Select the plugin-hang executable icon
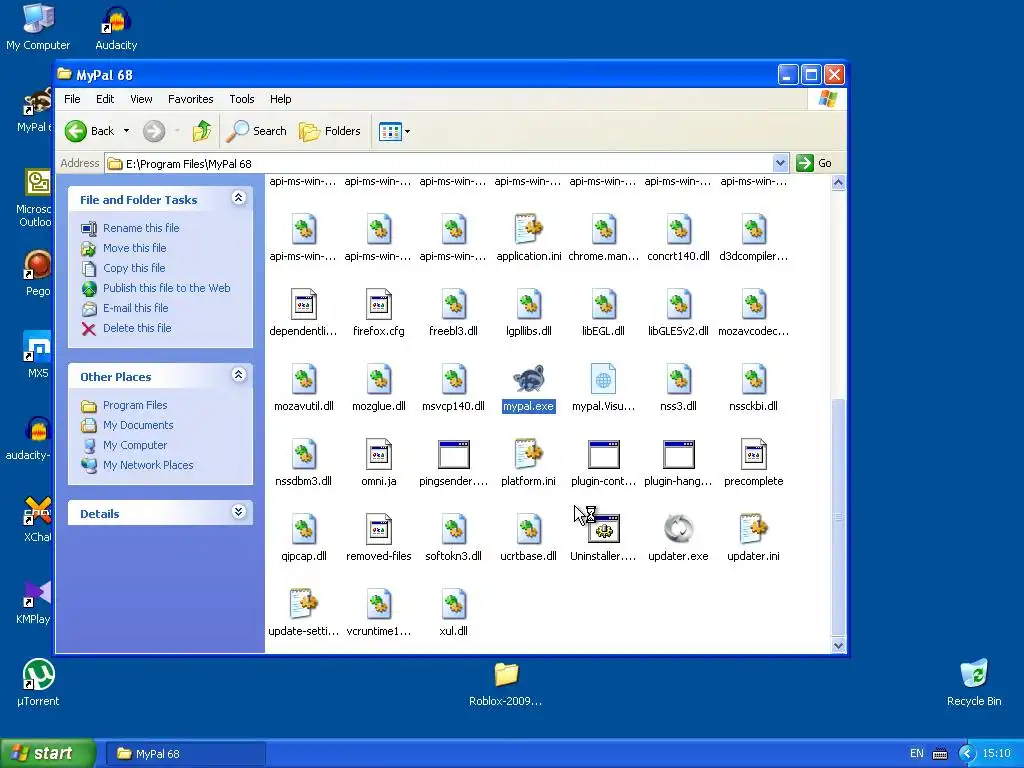Screen dimensions: 1024x768 point(679,455)
